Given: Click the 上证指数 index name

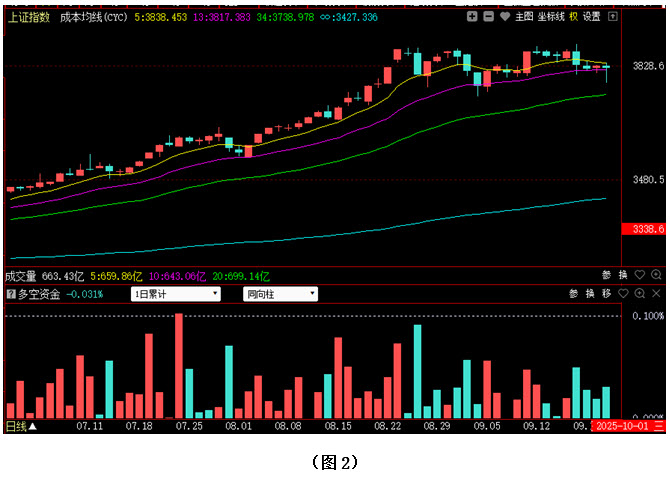Looking at the screenshot, I should click(29, 18).
